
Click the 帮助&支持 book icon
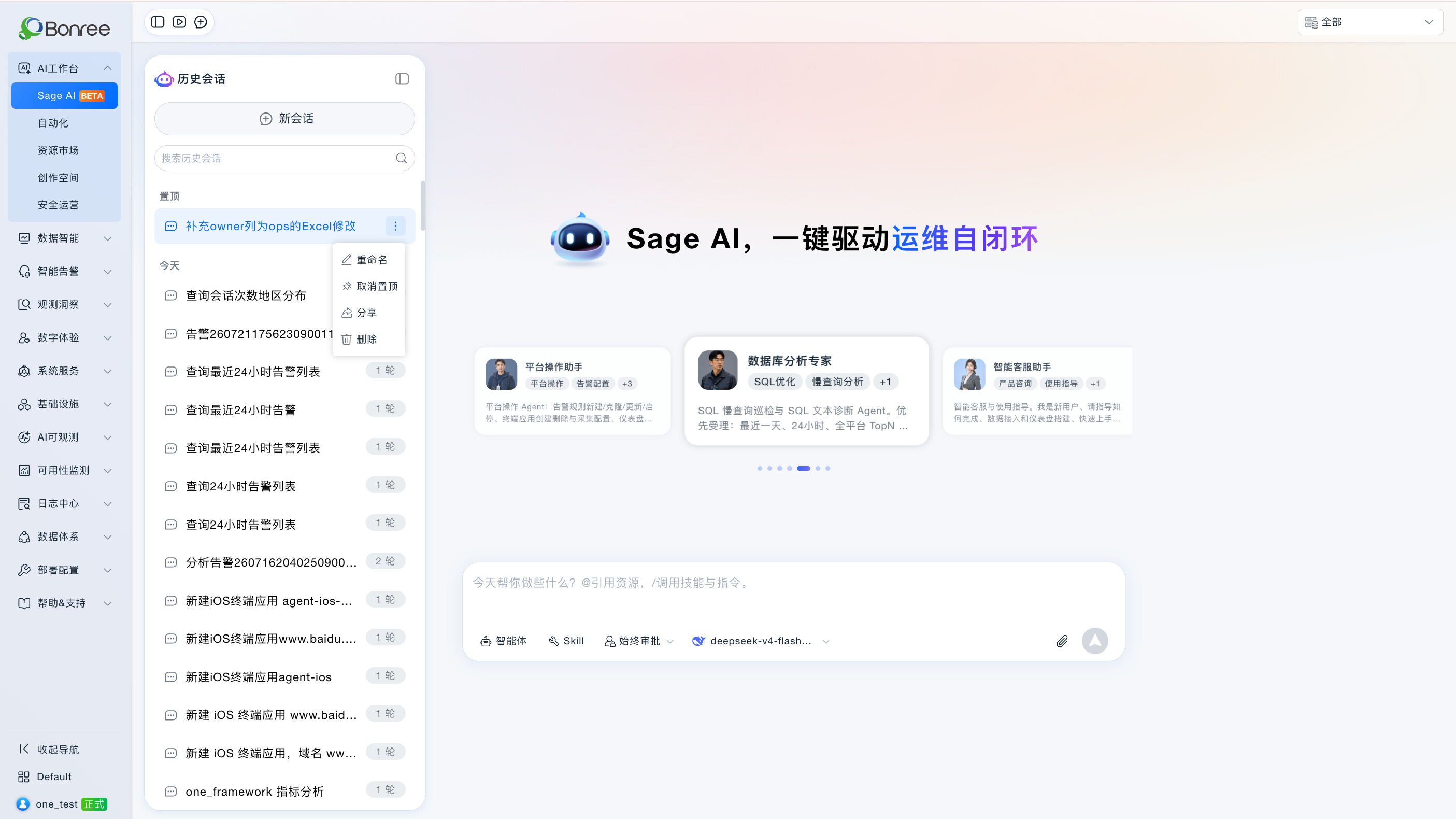[x=24, y=603]
